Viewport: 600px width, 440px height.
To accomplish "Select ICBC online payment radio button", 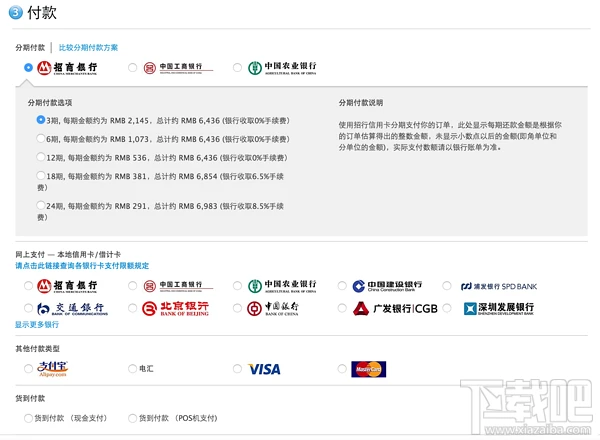I will (132, 286).
